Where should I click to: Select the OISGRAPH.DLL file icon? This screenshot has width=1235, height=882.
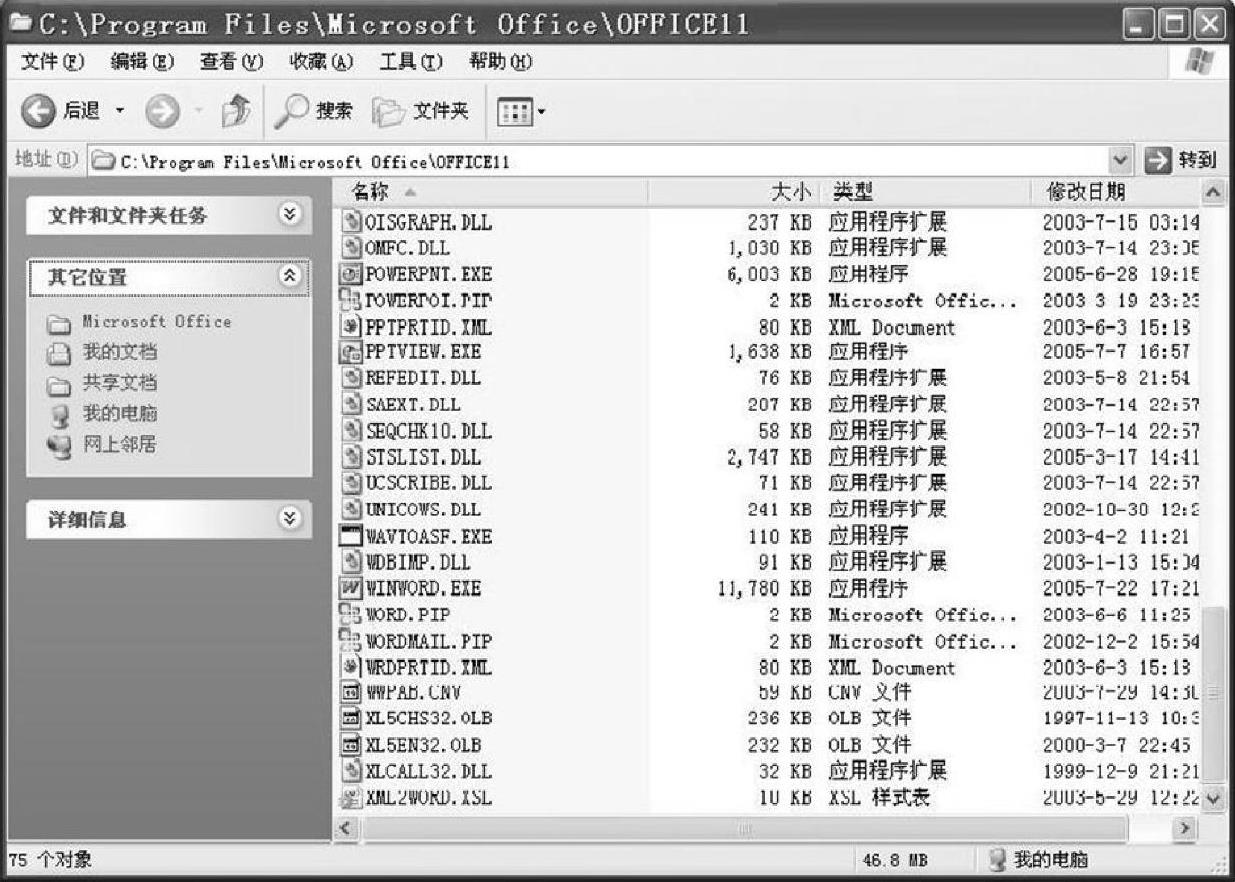point(351,222)
